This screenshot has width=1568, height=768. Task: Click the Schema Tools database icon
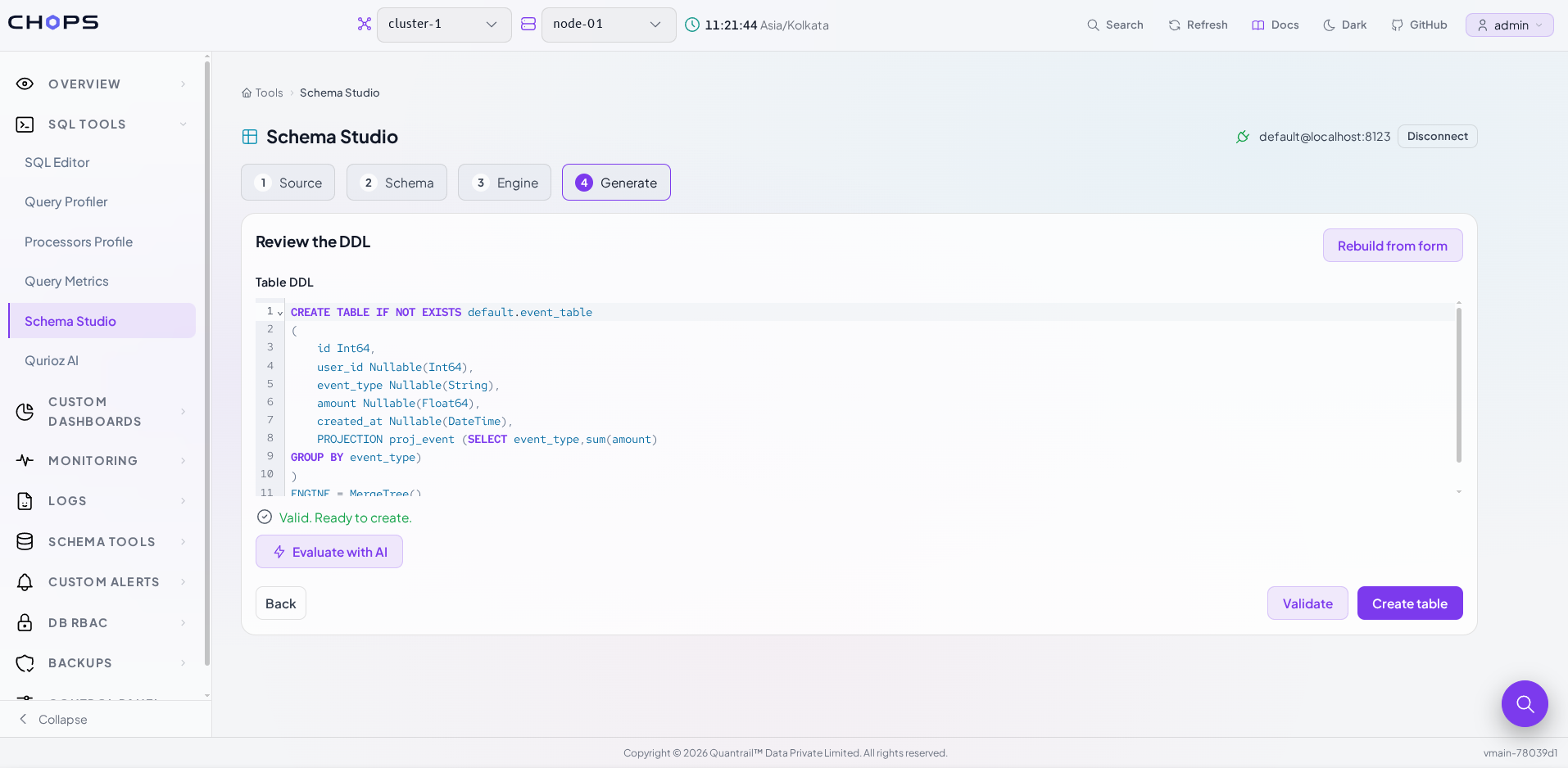click(x=25, y=541)
